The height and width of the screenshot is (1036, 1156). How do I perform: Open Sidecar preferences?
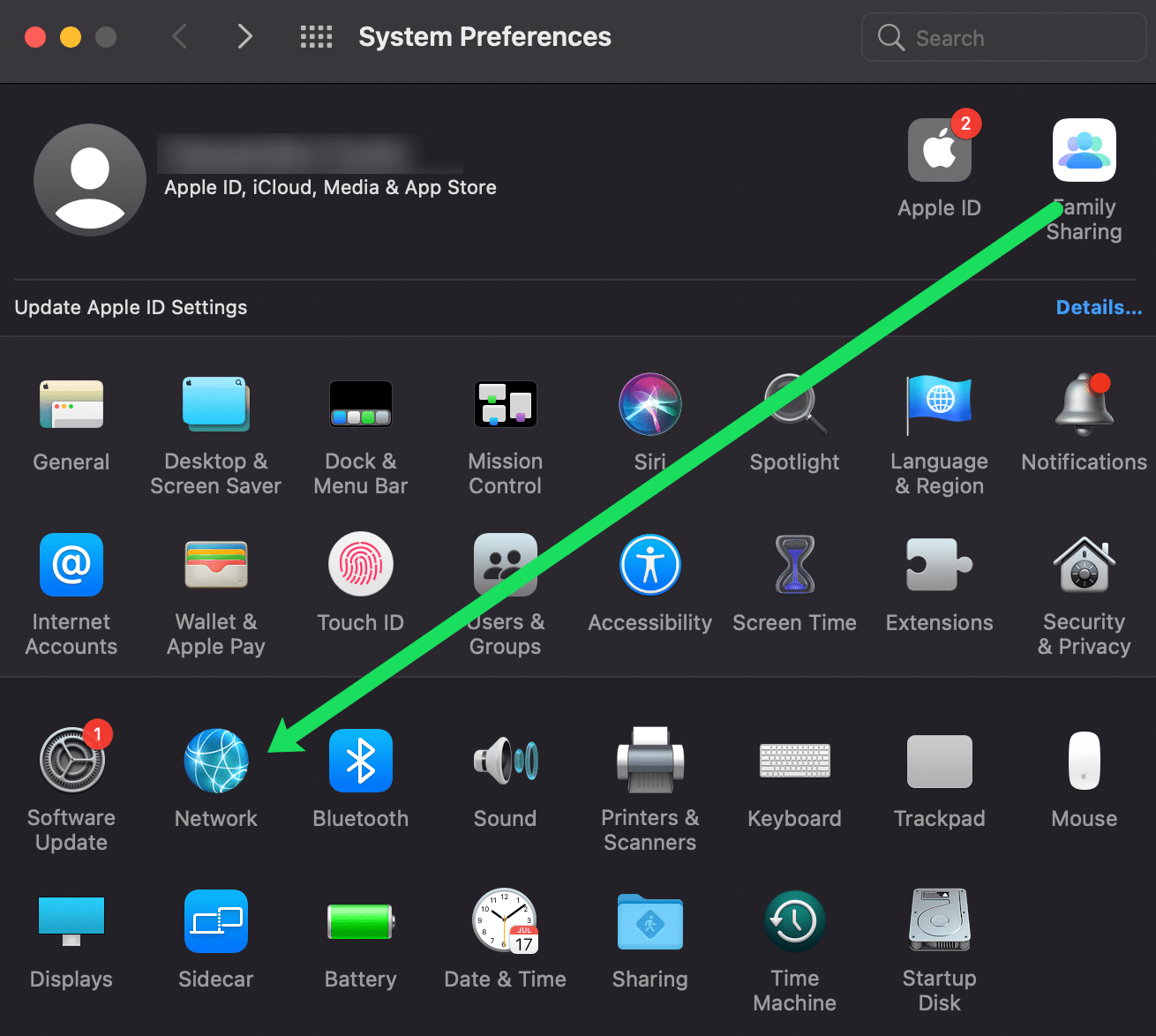pyautogui.click(x=215, y=921)
